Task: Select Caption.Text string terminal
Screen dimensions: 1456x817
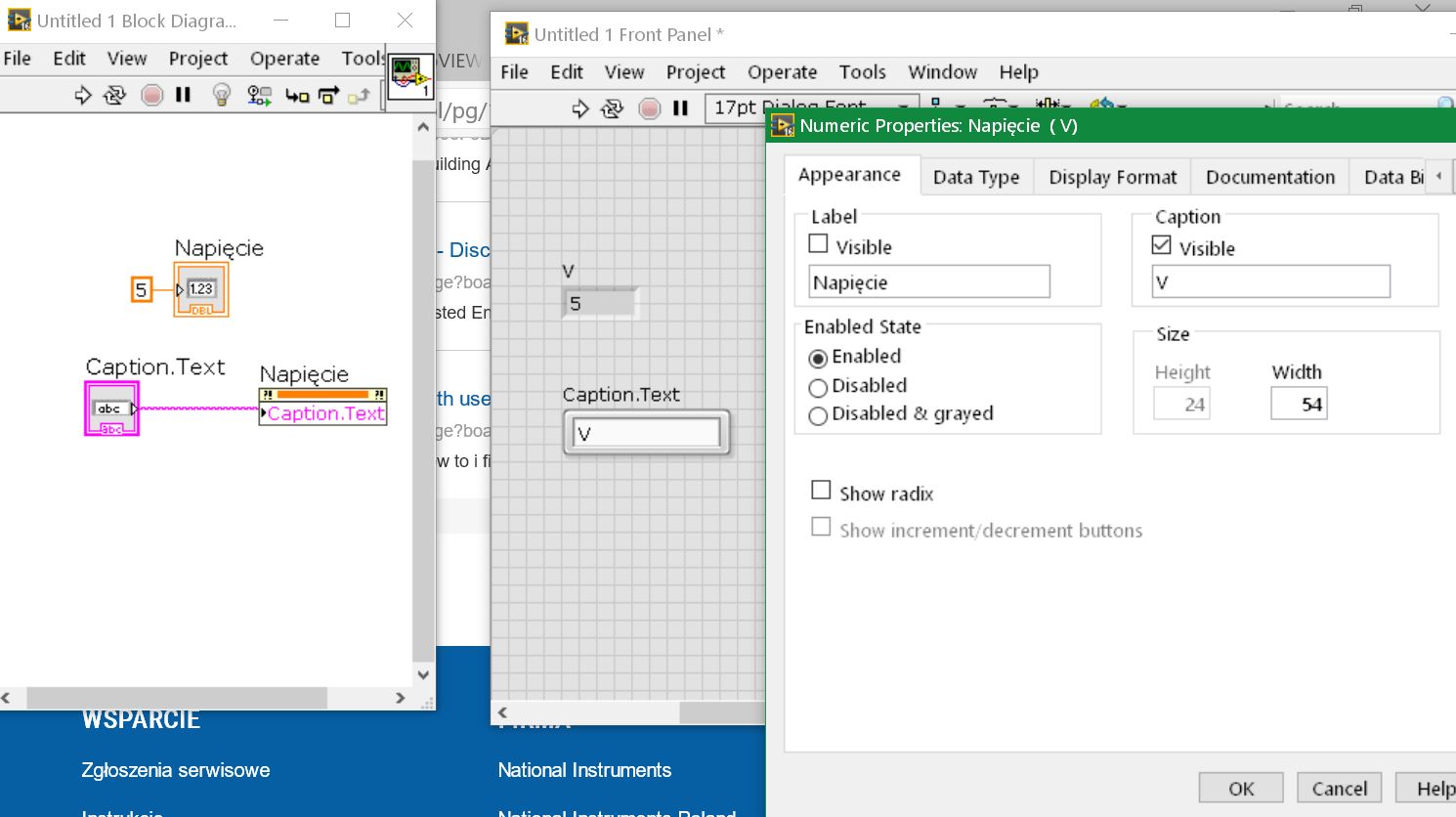Action: [x=111, y=408]
